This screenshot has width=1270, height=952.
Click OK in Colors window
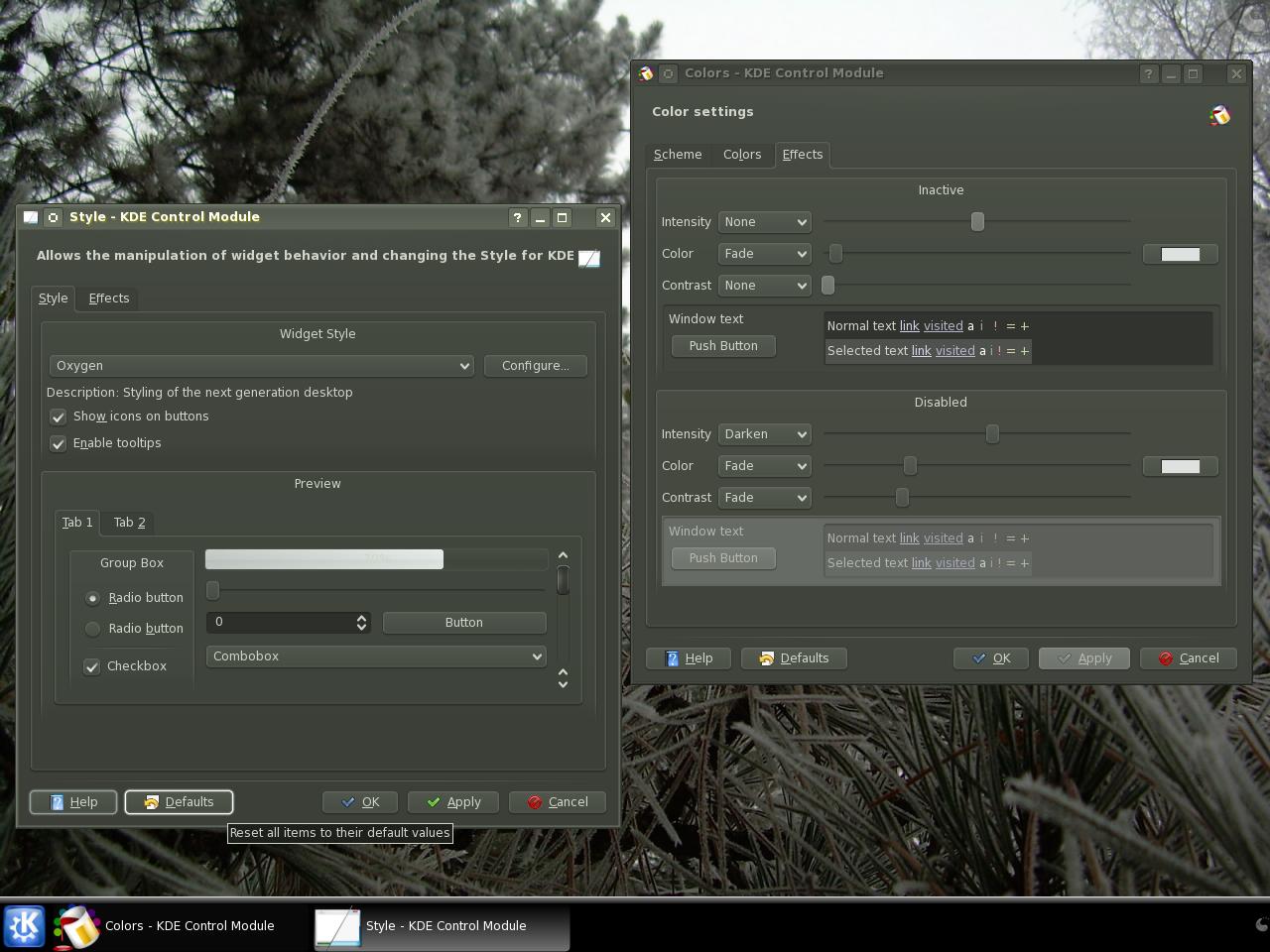tap(991, 658)
